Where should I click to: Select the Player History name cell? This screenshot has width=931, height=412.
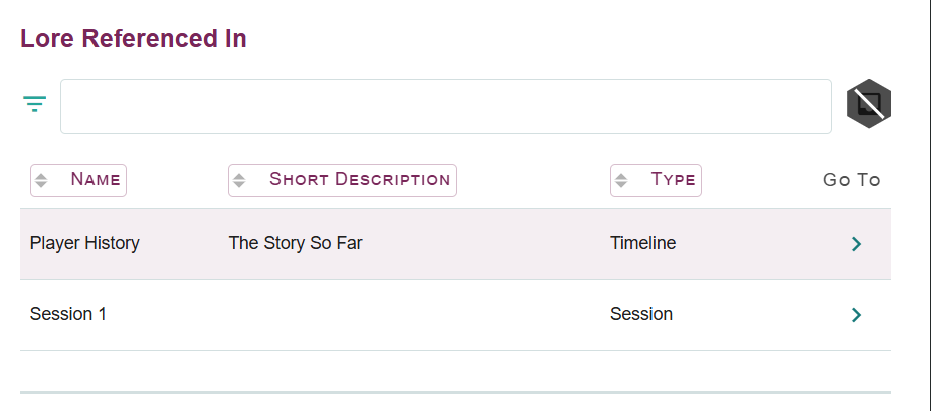(85, 243)
